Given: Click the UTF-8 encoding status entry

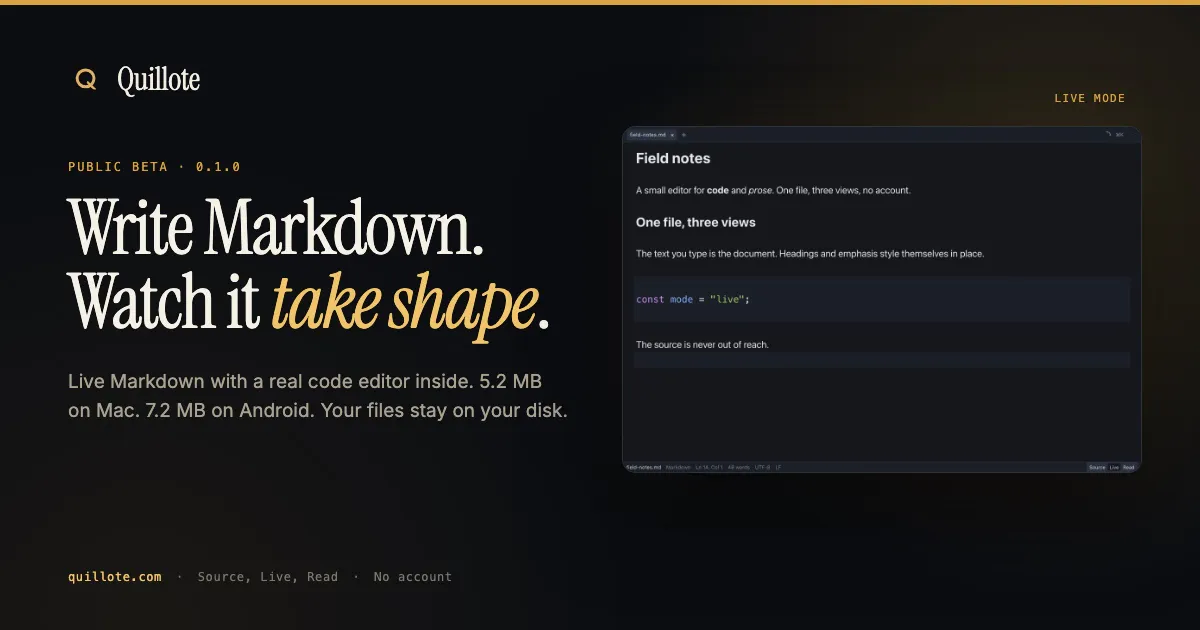Looking at the screenshot, I should pos(762,467).
